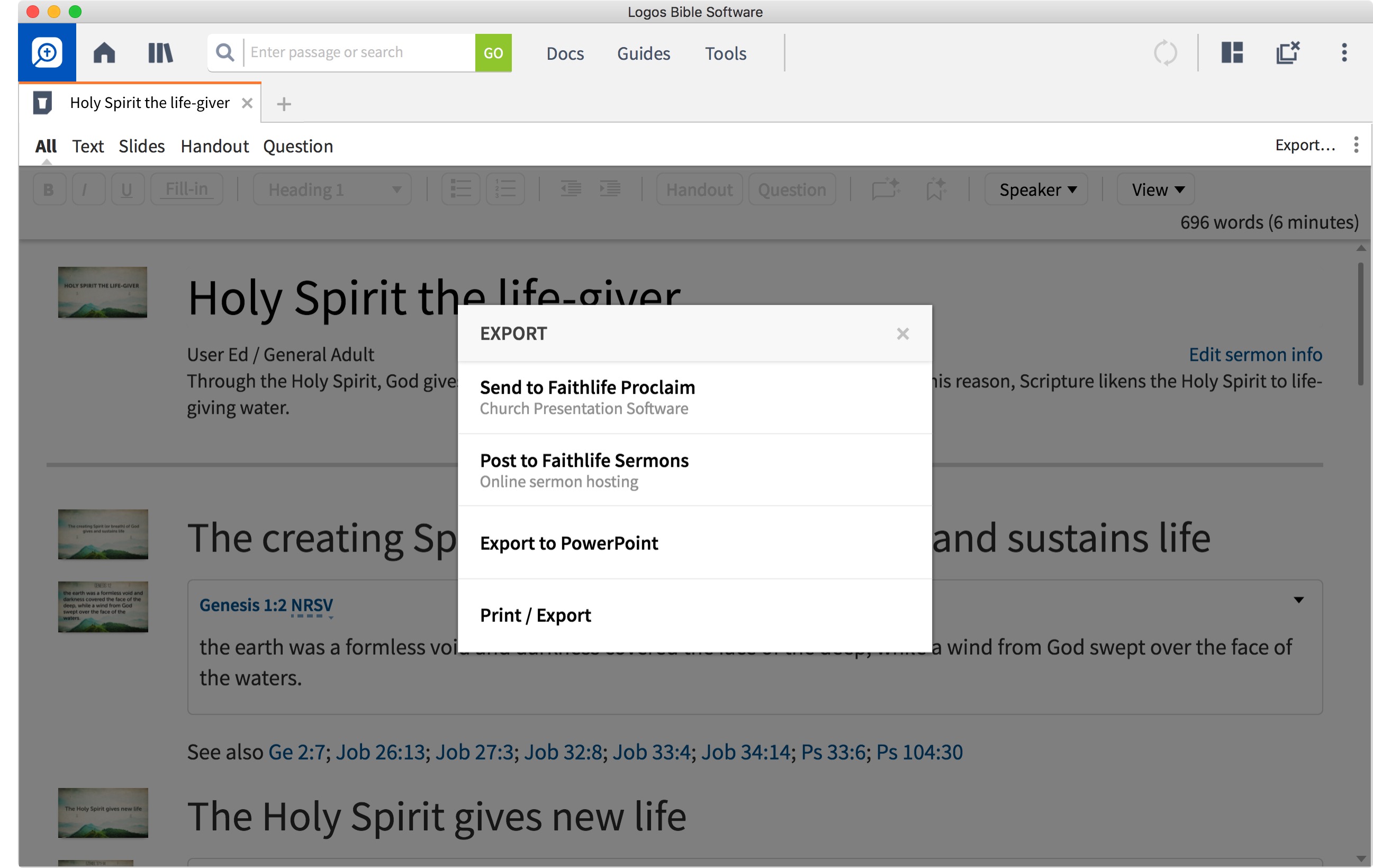Open the sermon panel kebab menu
Viewport: 1373px width, 868px height.
(1356, 145)
